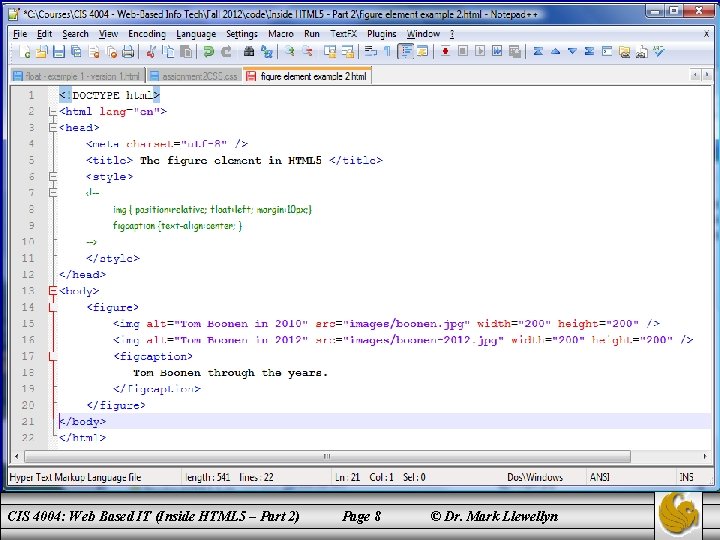Paste with the clipboard icon

coord(186,52)
